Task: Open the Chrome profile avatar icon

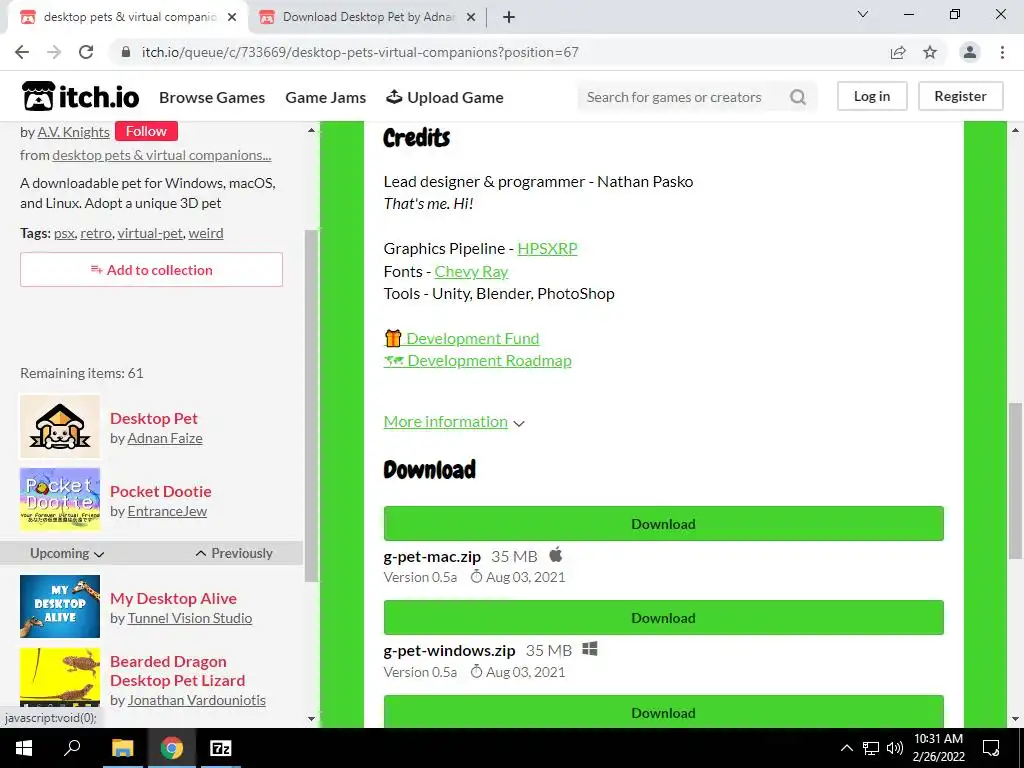Action: [970, 52]
